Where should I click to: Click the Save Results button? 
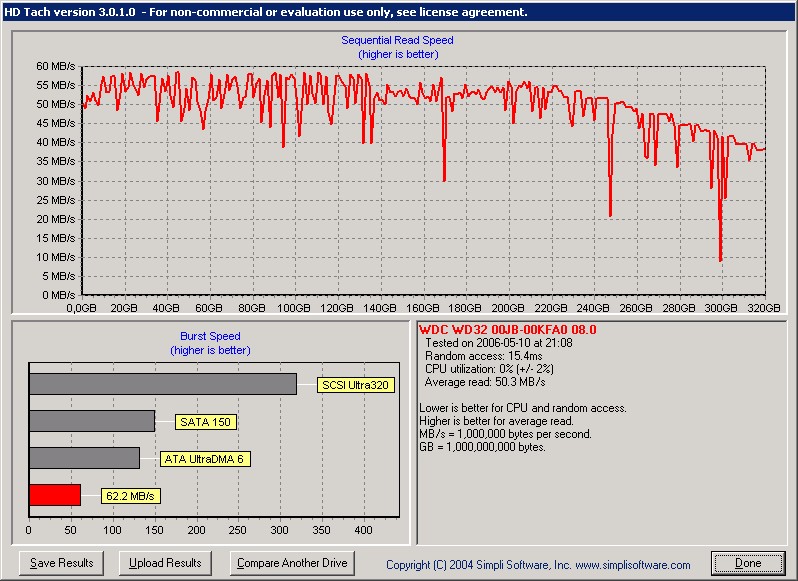point(61,563)
